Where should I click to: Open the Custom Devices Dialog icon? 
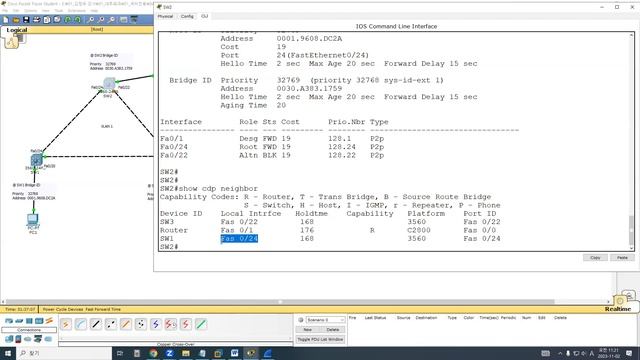[134, 20]
